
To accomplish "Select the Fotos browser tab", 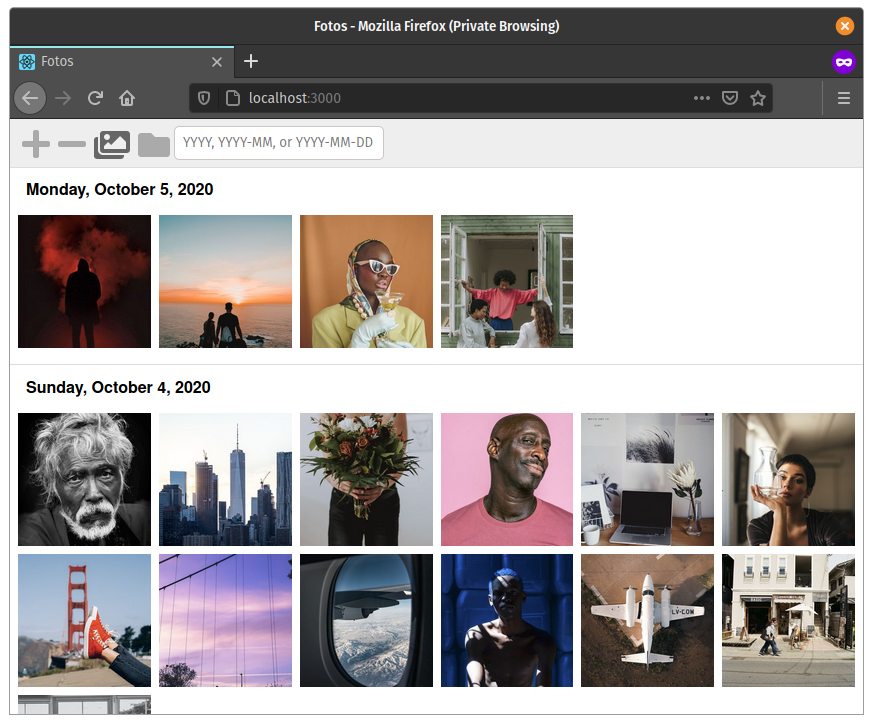I will click(x=122, y=61).
